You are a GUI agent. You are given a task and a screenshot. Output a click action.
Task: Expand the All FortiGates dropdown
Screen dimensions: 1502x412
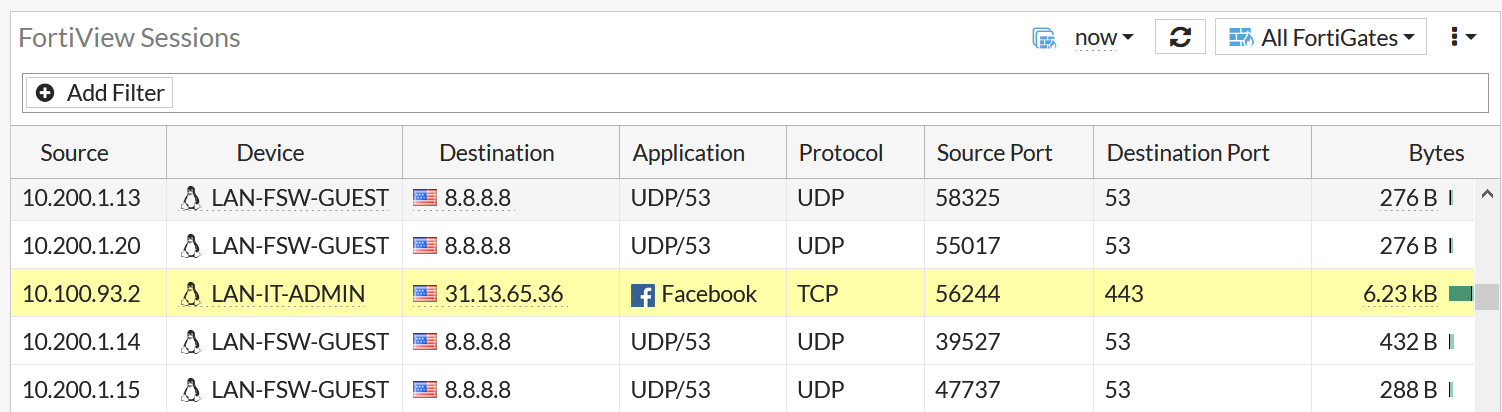coord(1320,38)
